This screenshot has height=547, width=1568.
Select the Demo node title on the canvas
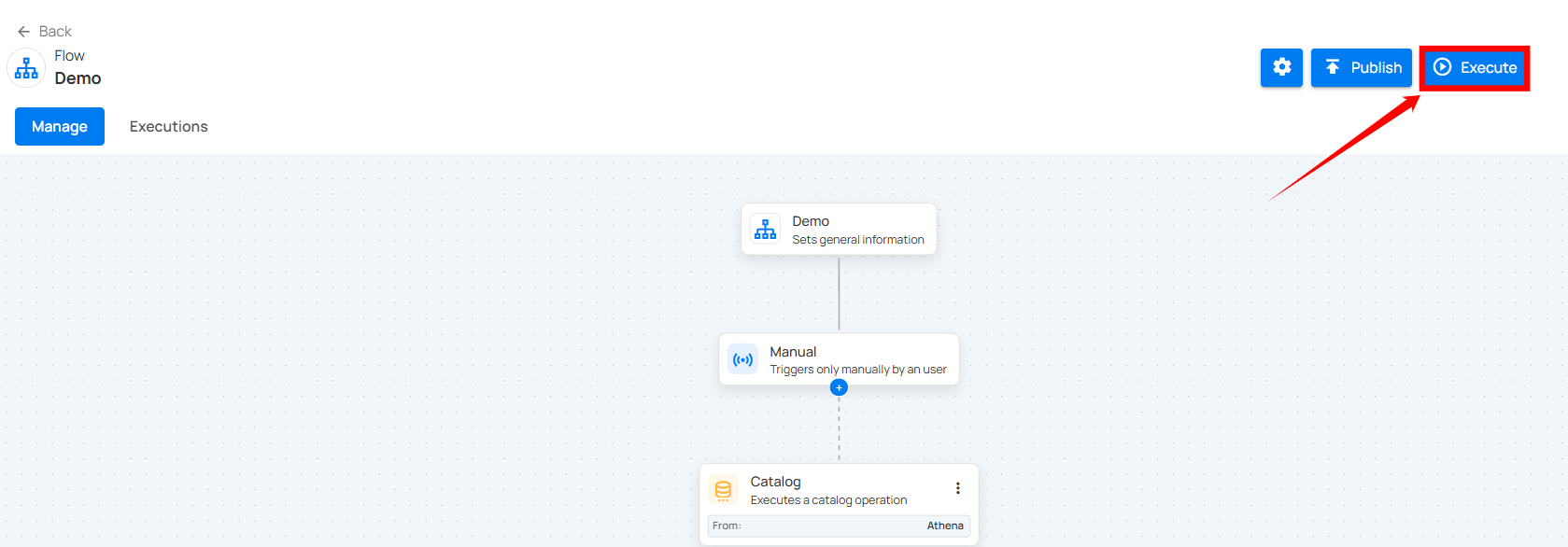click(811, 221)
